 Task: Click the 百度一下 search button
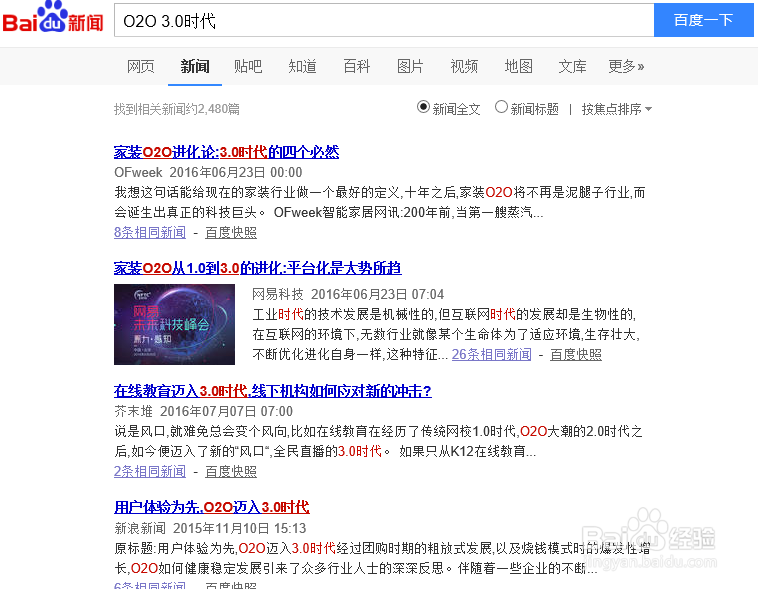pyautogui.click(x=703, y=20)
